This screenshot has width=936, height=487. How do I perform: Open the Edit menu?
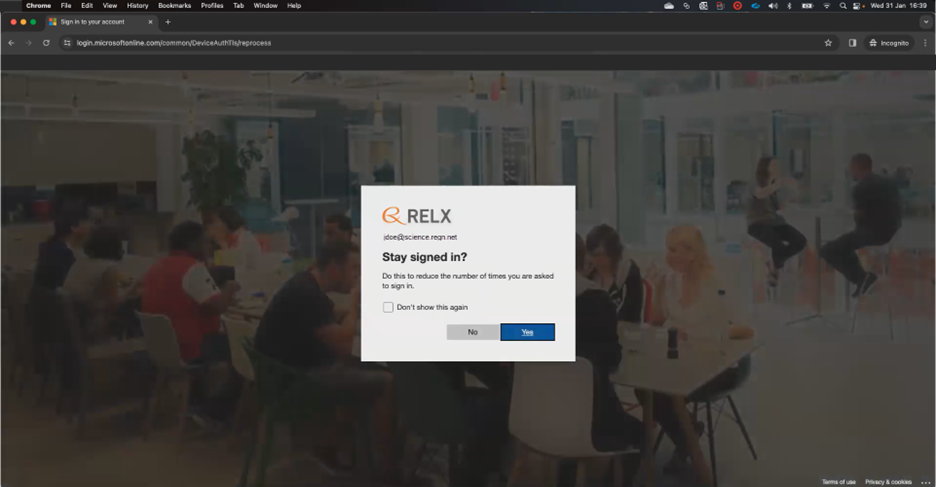(x=87, y=5)
